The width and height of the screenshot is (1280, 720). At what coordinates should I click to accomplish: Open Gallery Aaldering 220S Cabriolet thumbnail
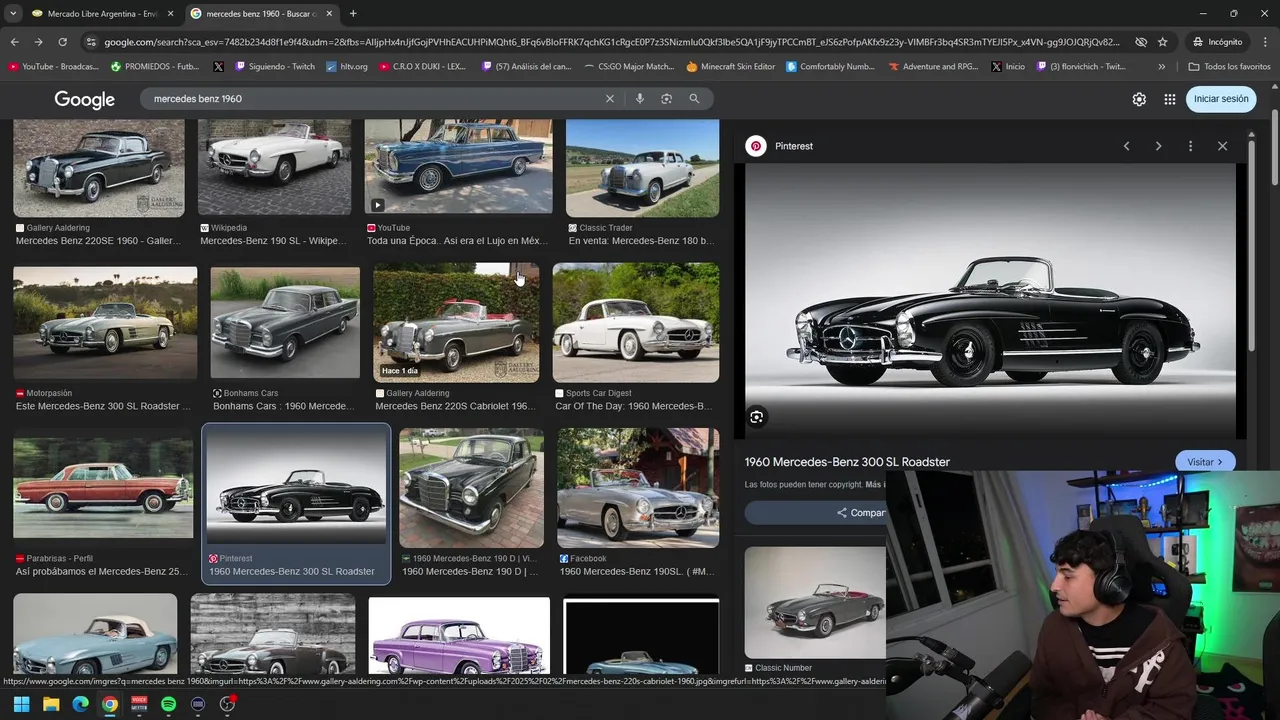[456, 322]
